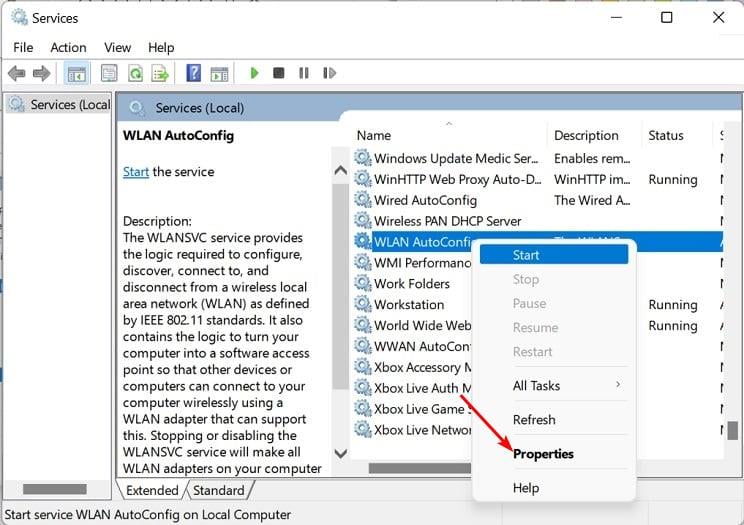Choose Properties in the context menu
This screenshot has width=744, height=525.
[x=543, y=453]
